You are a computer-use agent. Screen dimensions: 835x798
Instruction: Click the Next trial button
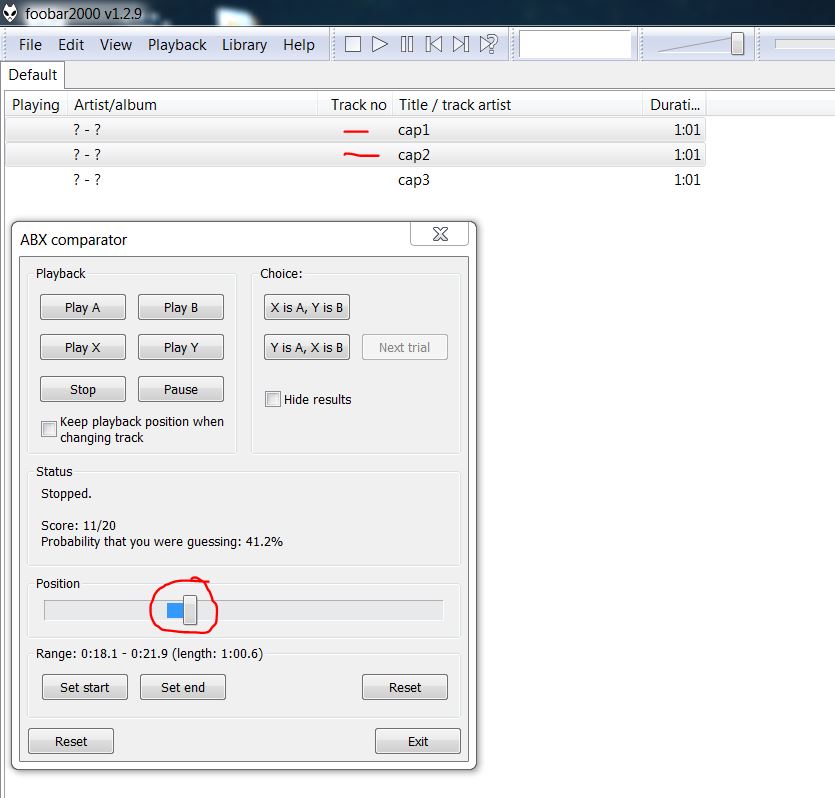(x=405, y=348)
